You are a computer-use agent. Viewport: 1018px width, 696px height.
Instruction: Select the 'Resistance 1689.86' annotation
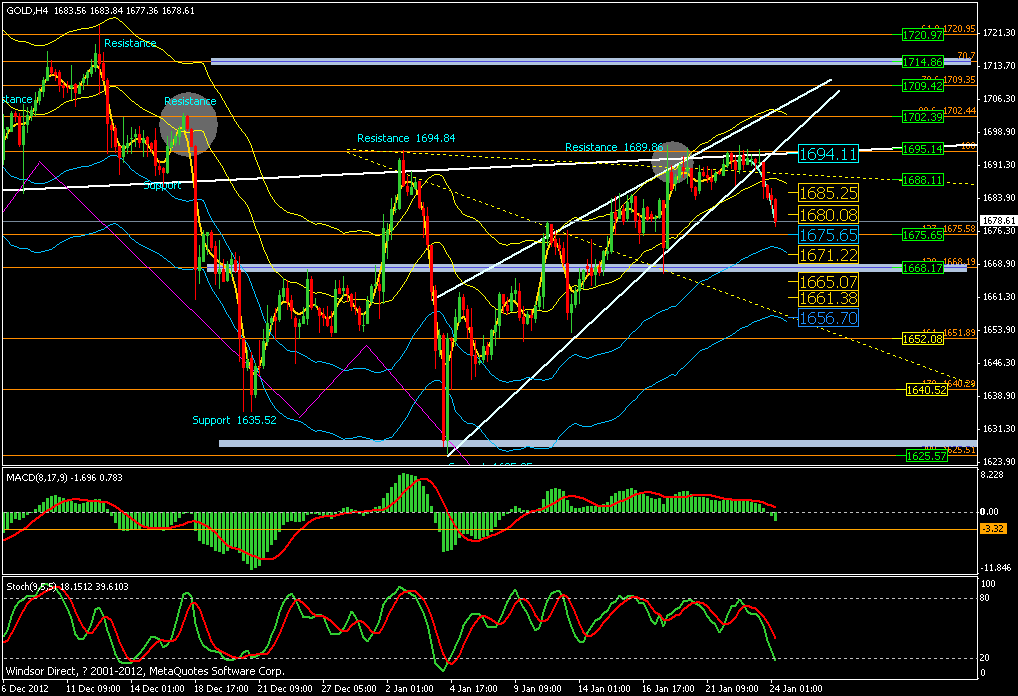(614, 147)
